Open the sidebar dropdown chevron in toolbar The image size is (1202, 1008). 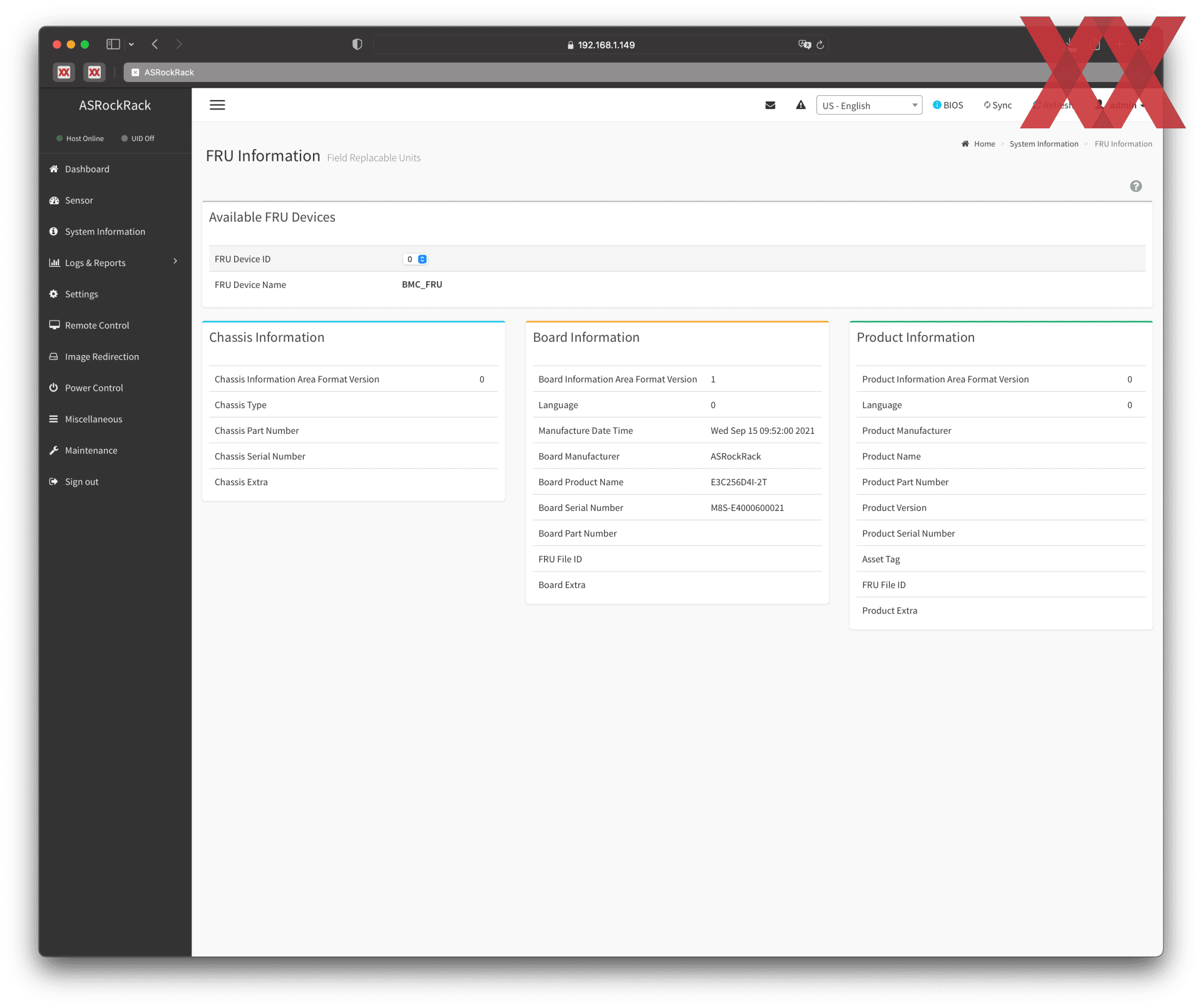point(131,44)
